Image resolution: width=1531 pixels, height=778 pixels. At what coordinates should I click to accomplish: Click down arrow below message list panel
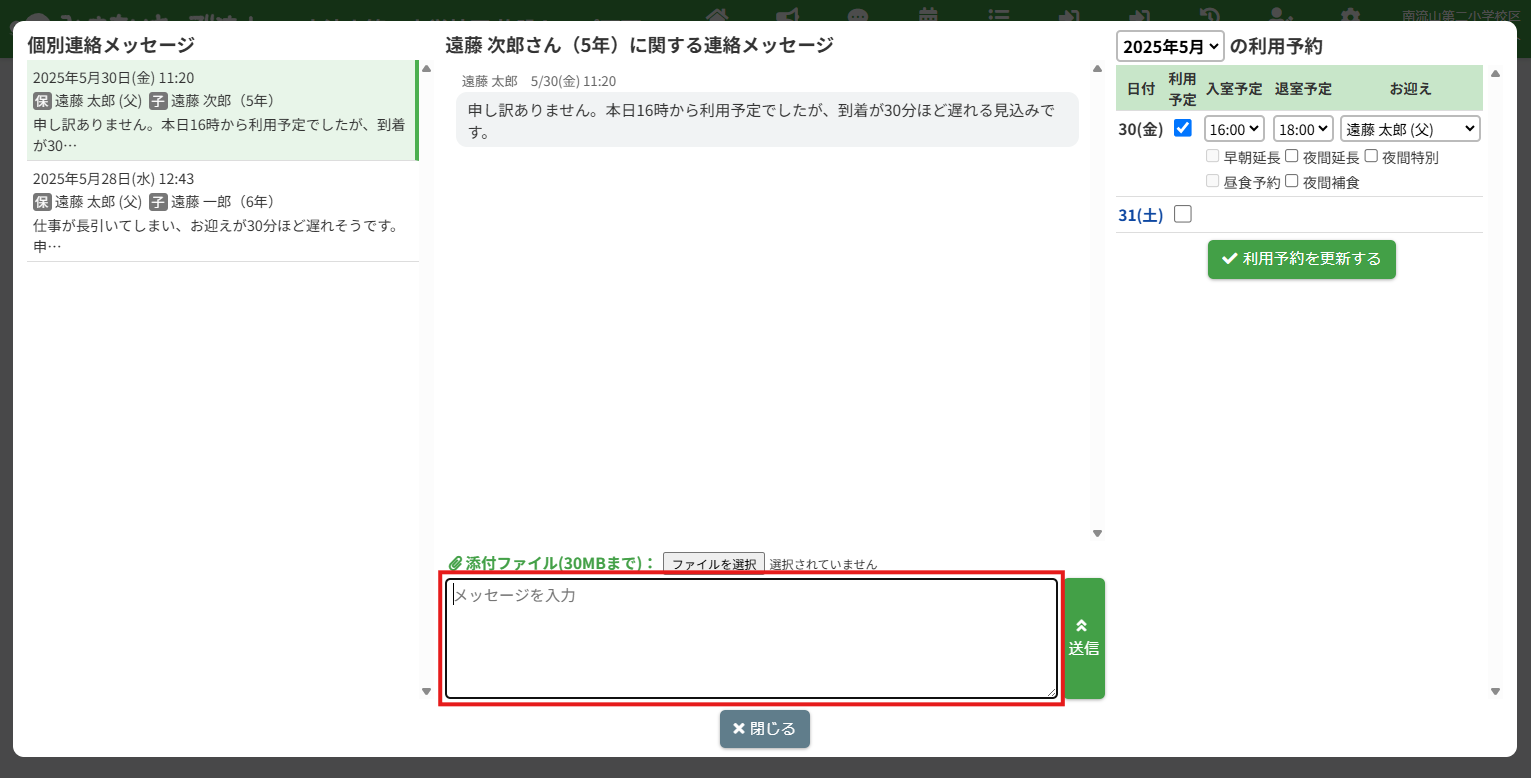(426, 691)
